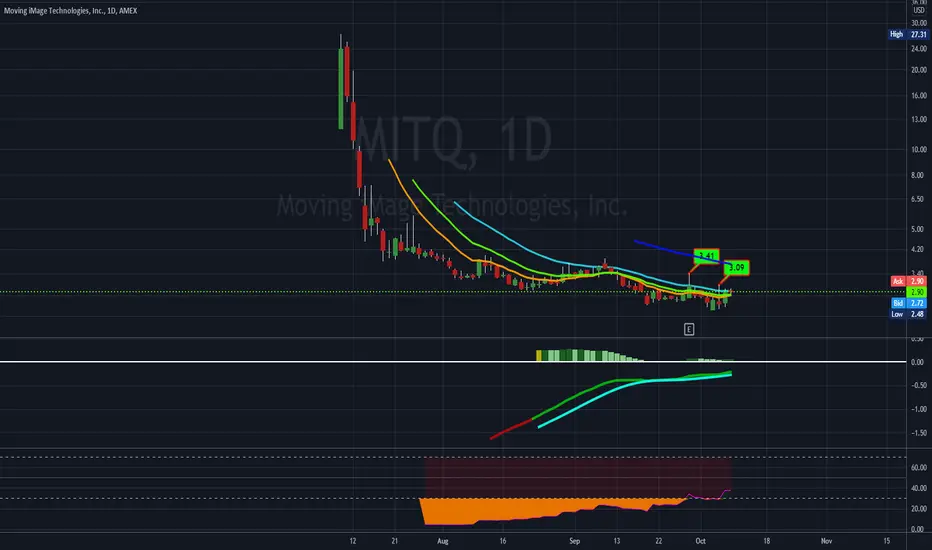Click the 21 date label on time axis
The width and height of the screenshot is (932, 550).
click(395, 541)
